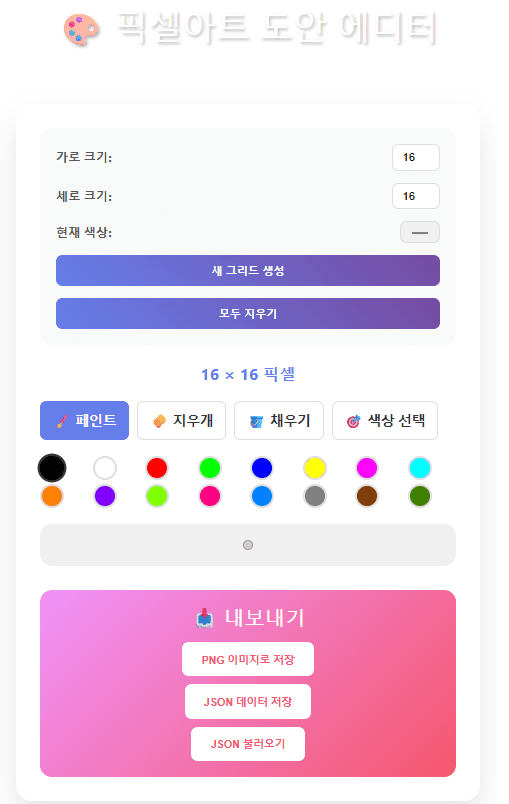Select the 채우기 fill bucket tool
This screenshot has height=804, width=509.
(x=279, y=420)
